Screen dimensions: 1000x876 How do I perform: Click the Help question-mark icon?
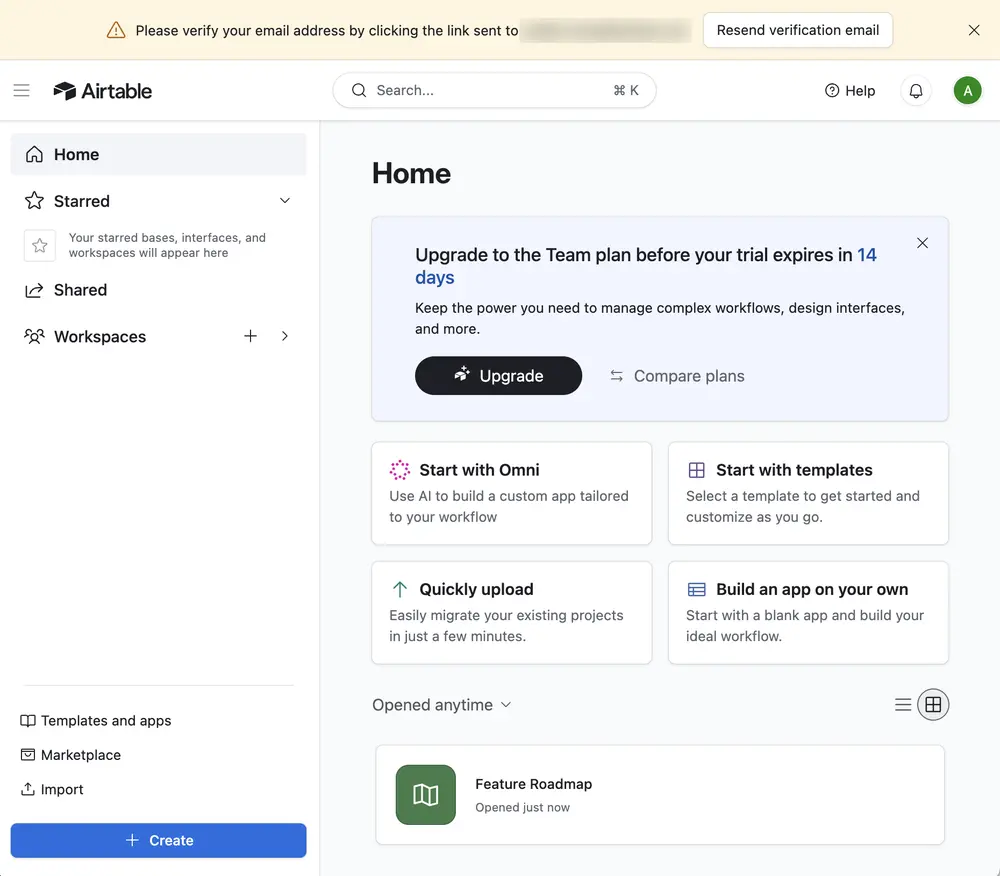coord(832,91)
